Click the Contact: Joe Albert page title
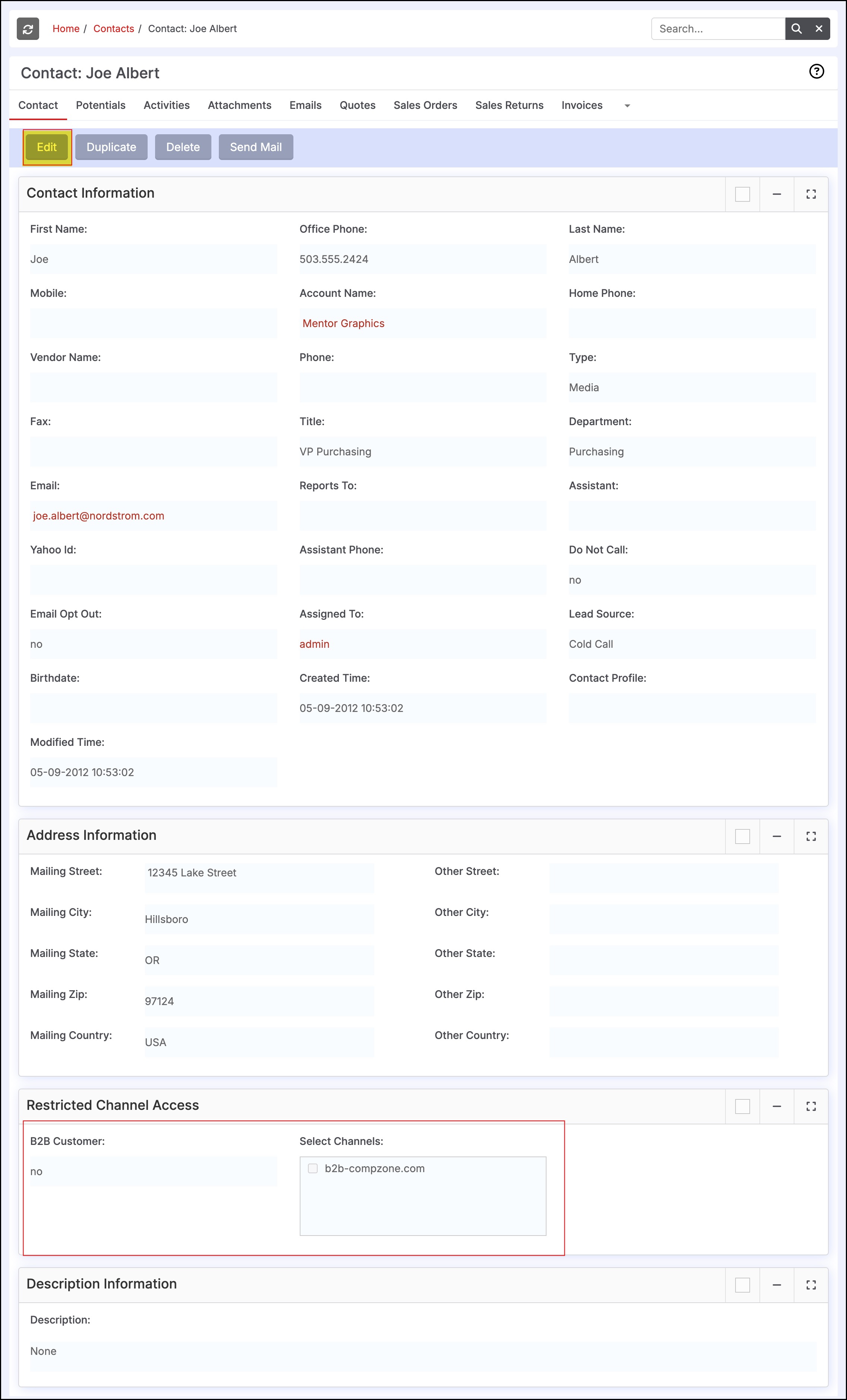Image resolution: width=847 pixels, height=1400 pixels. [x=90, y=73]
